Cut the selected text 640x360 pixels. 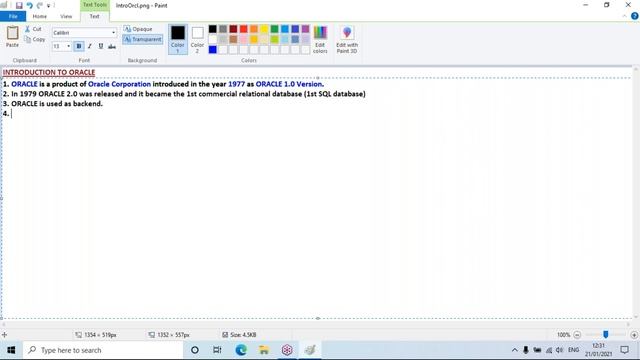[x=33, y=29]
